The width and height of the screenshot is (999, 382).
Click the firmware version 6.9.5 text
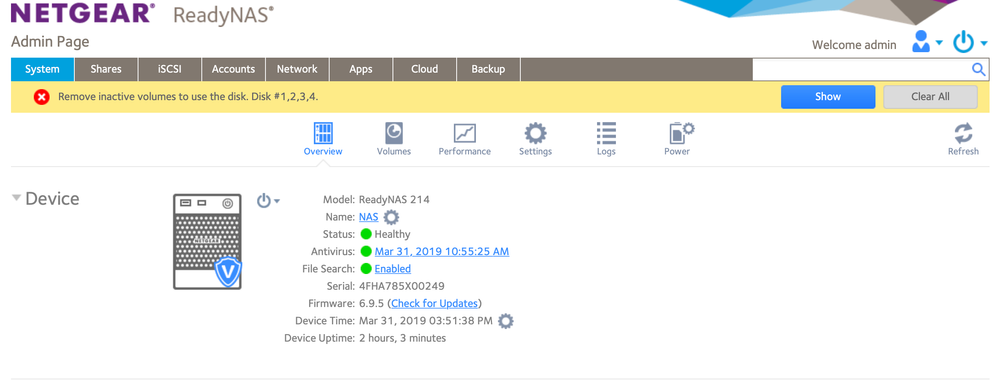pos(372,303)
